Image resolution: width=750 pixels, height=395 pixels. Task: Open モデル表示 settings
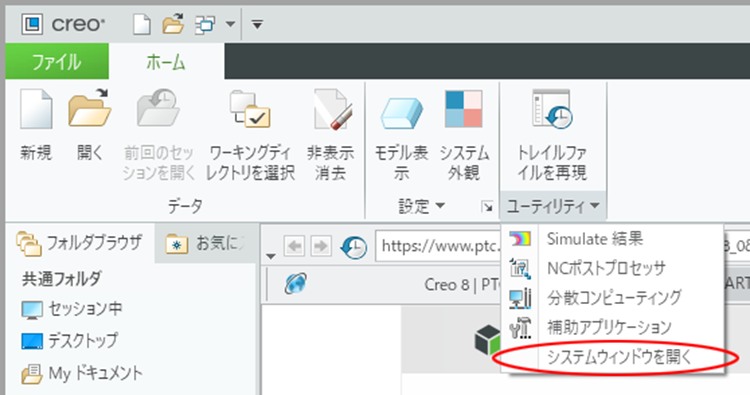401,135
